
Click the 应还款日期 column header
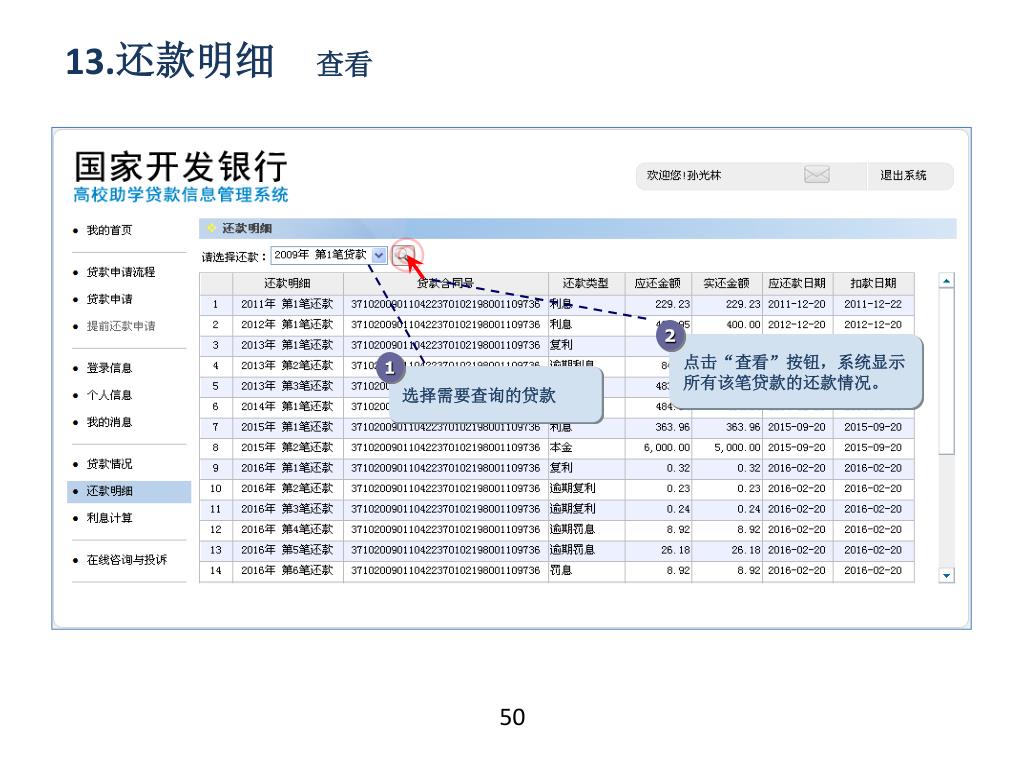pos(797,283)
